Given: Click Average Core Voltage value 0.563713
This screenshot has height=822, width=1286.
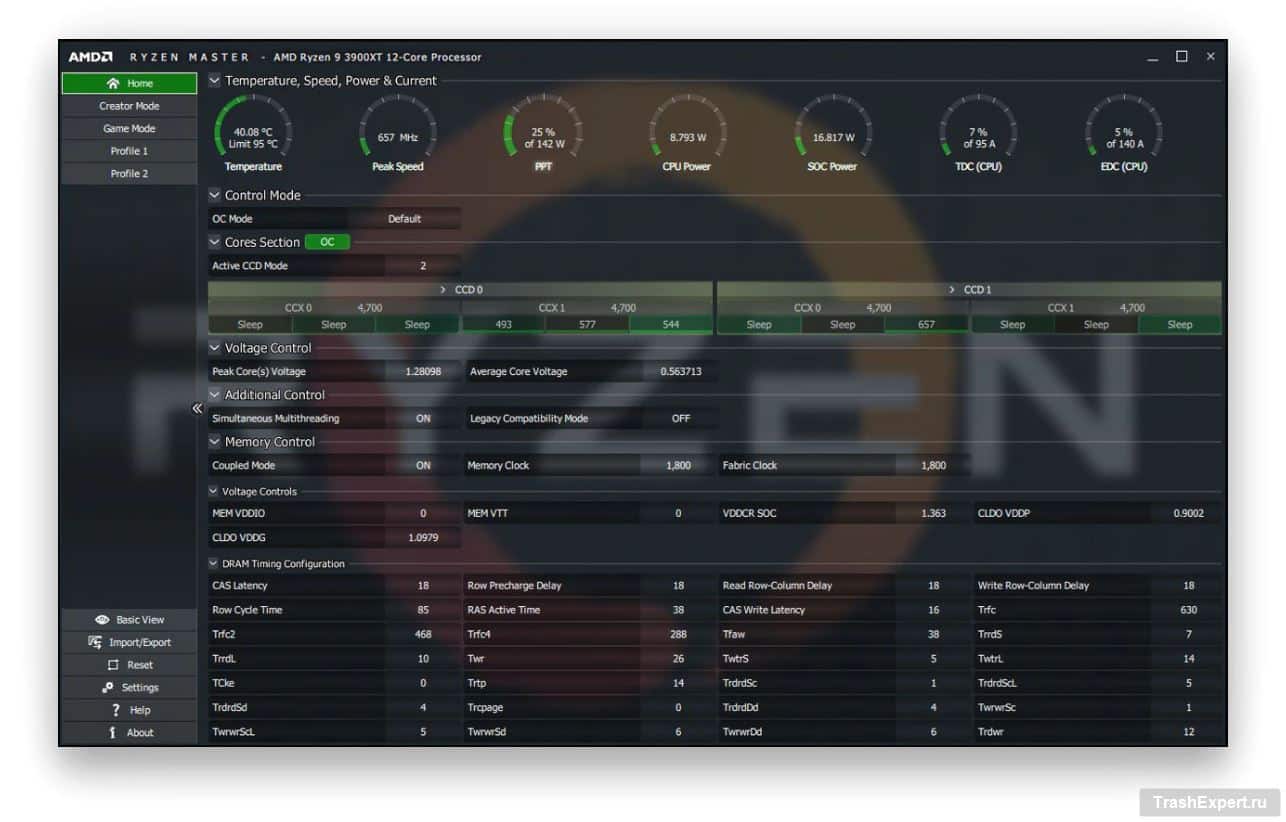Looking at the screenshot, I should point(681,372).
